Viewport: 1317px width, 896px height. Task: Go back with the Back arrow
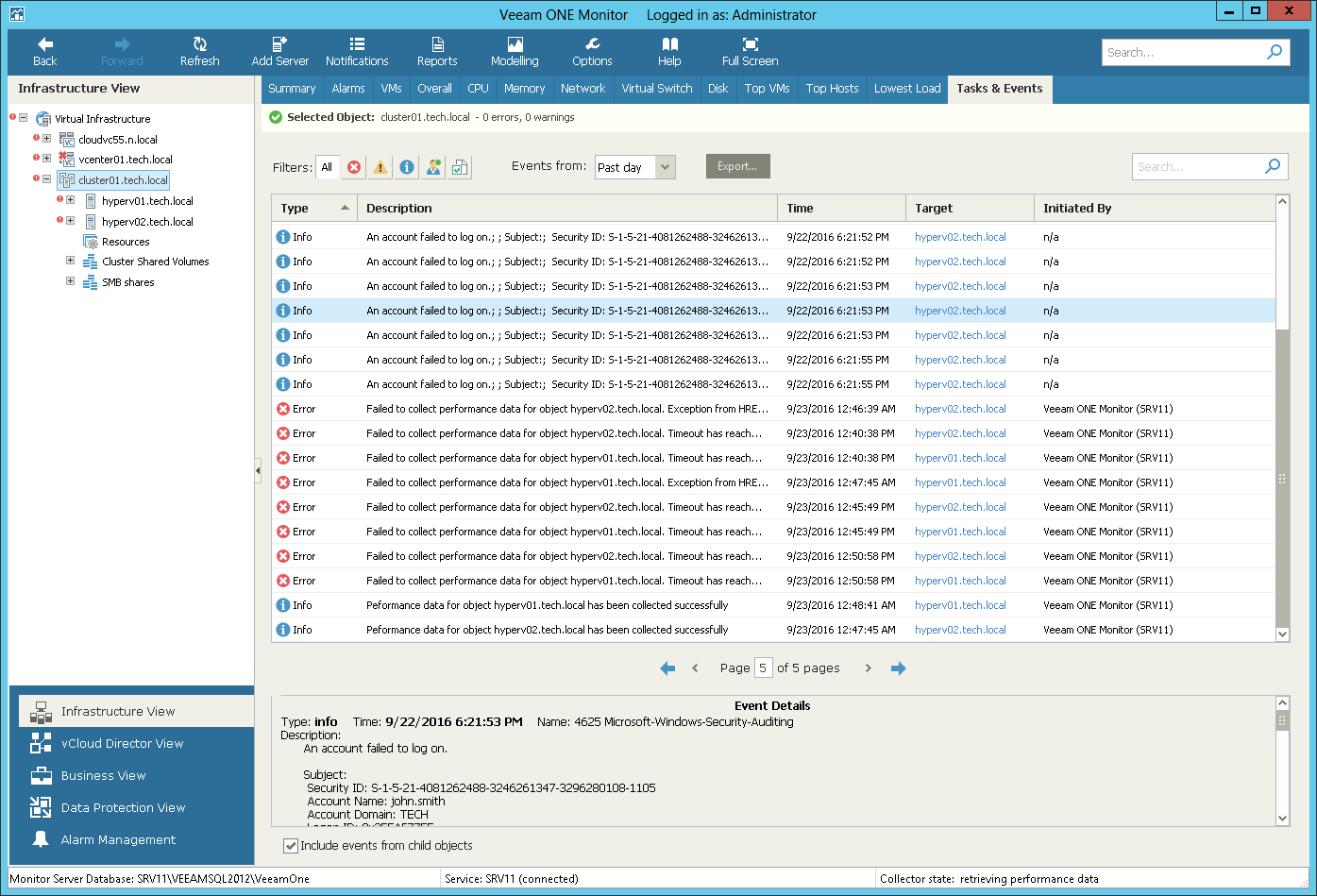coord(44,52)
